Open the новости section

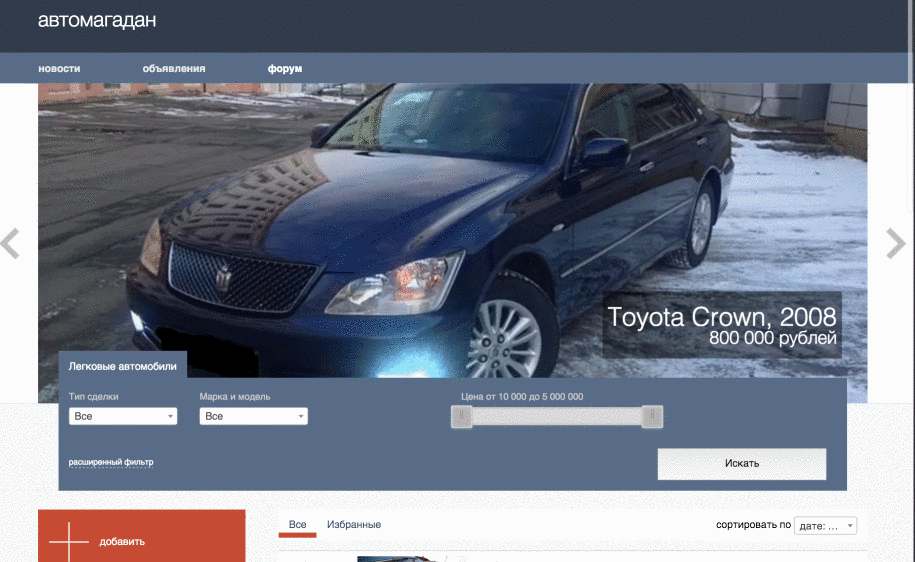click(x=59, y=69)
